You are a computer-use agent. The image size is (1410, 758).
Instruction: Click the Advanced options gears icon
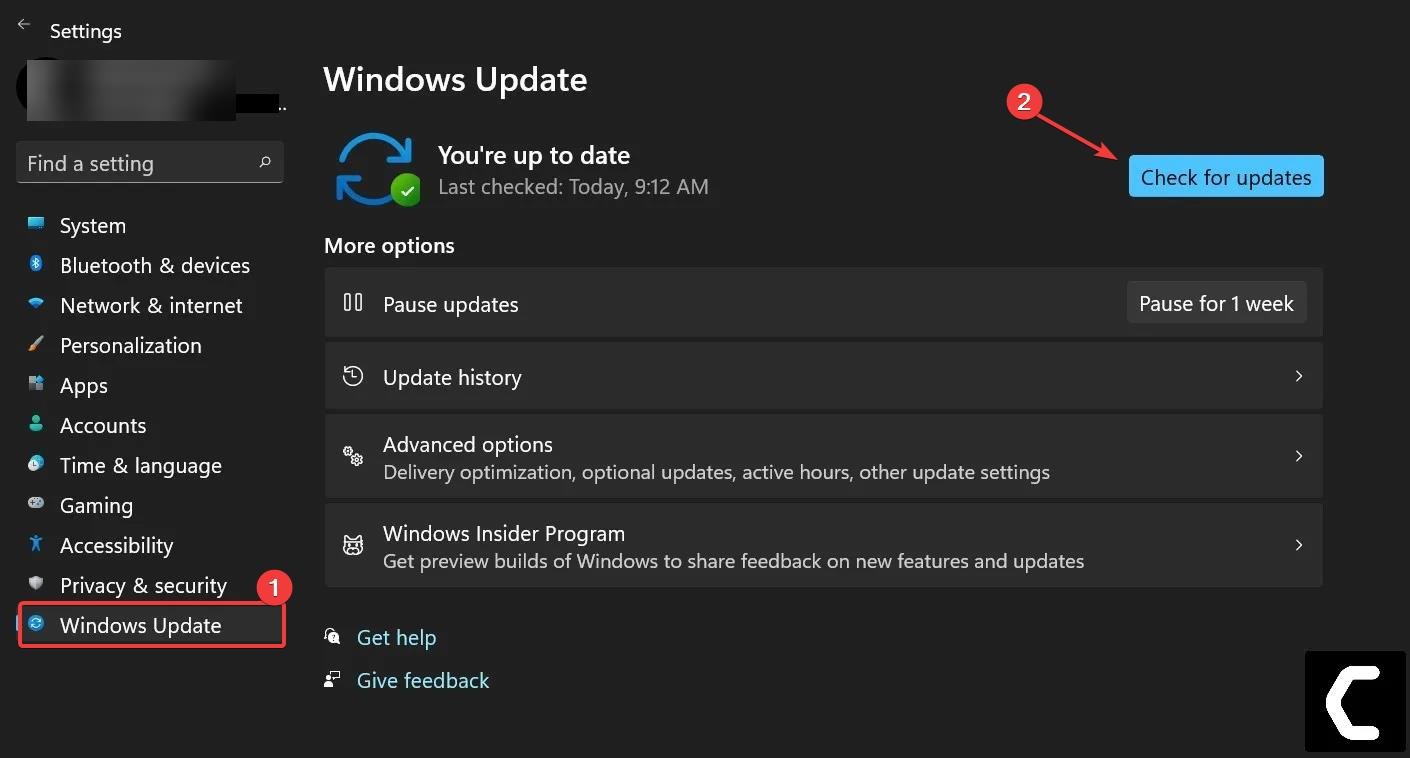pyautogui.click(x=353, y=456)
